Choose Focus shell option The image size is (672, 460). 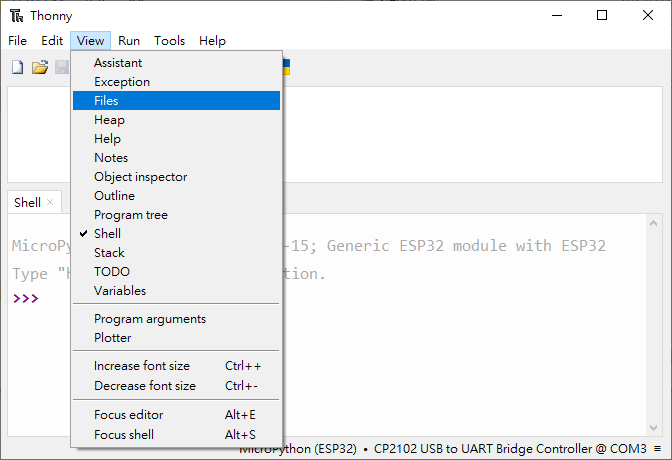point(176,434)
